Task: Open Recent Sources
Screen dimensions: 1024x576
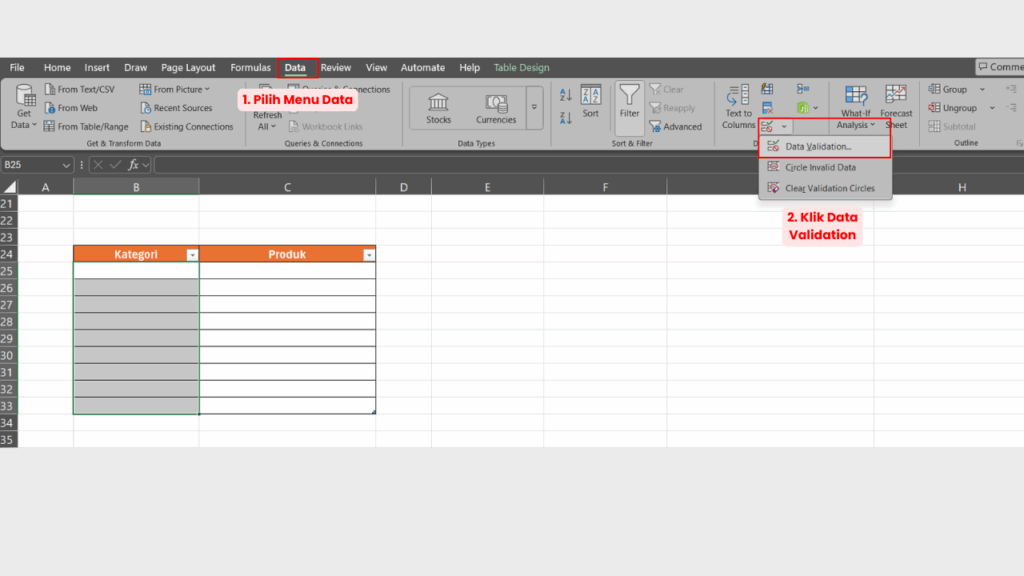Action: (x=176, y=107)
